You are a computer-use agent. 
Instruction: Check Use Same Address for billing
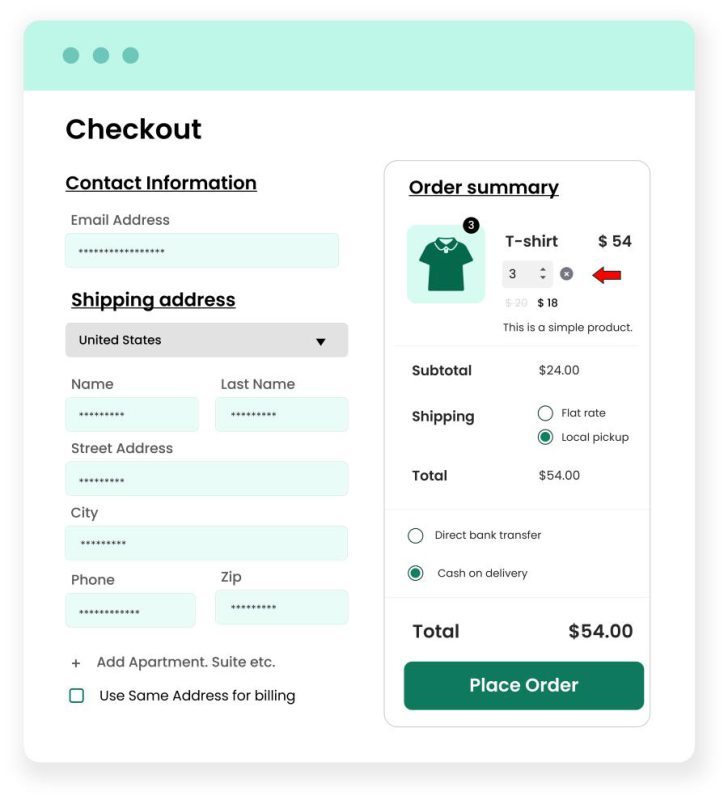(x=77, y=696)
